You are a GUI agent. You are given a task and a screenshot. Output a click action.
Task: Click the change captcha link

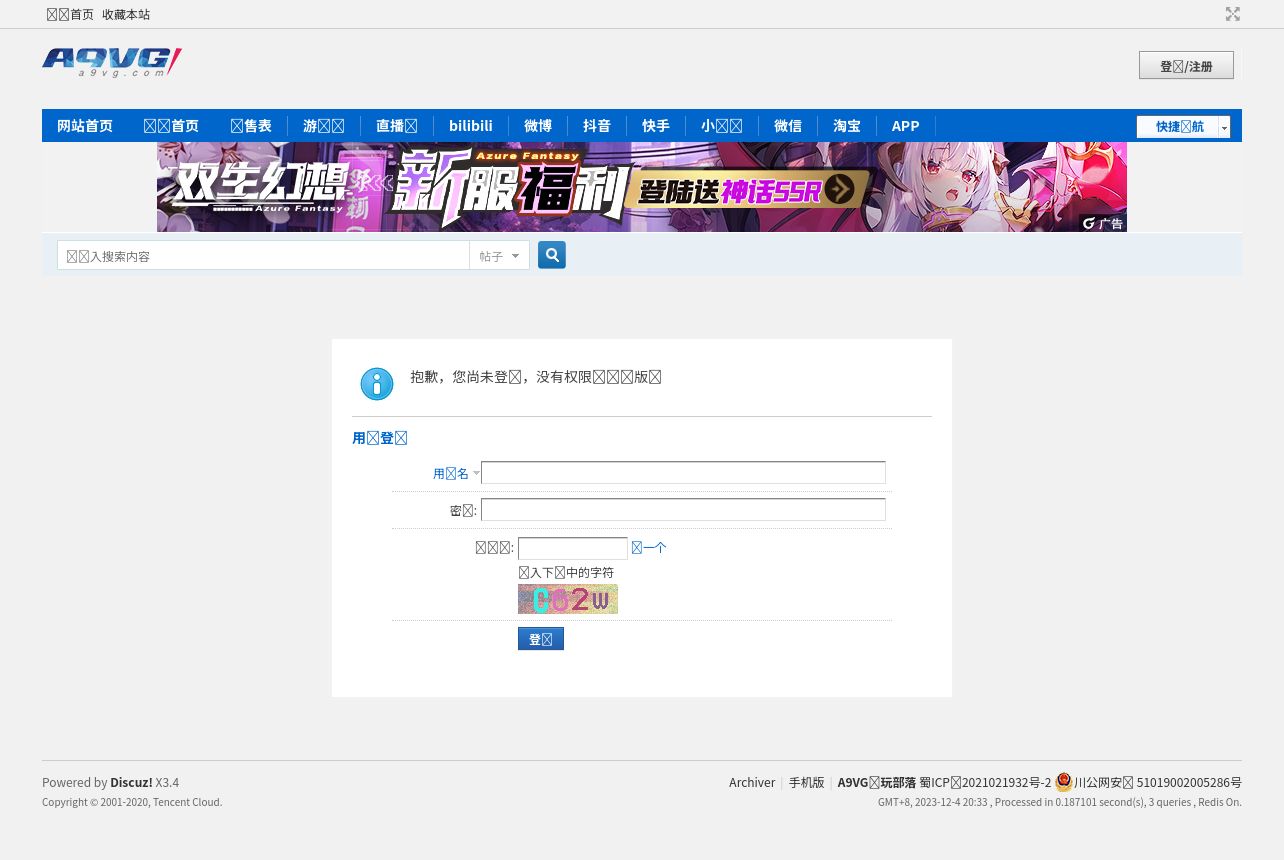pyautogui.click(x=649, y=547)
